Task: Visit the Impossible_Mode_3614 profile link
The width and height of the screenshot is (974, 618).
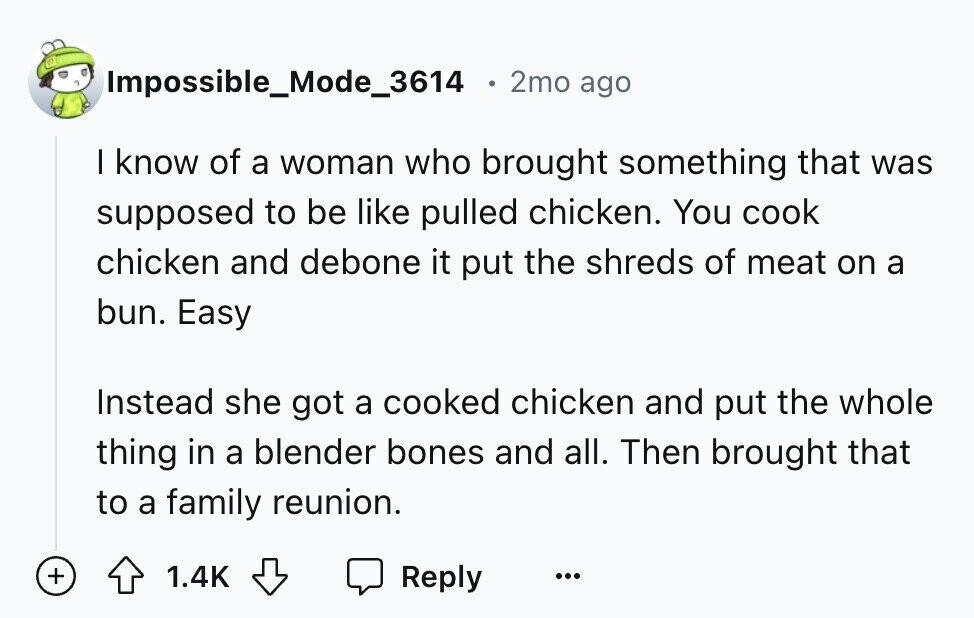Action: click(285, 82)
